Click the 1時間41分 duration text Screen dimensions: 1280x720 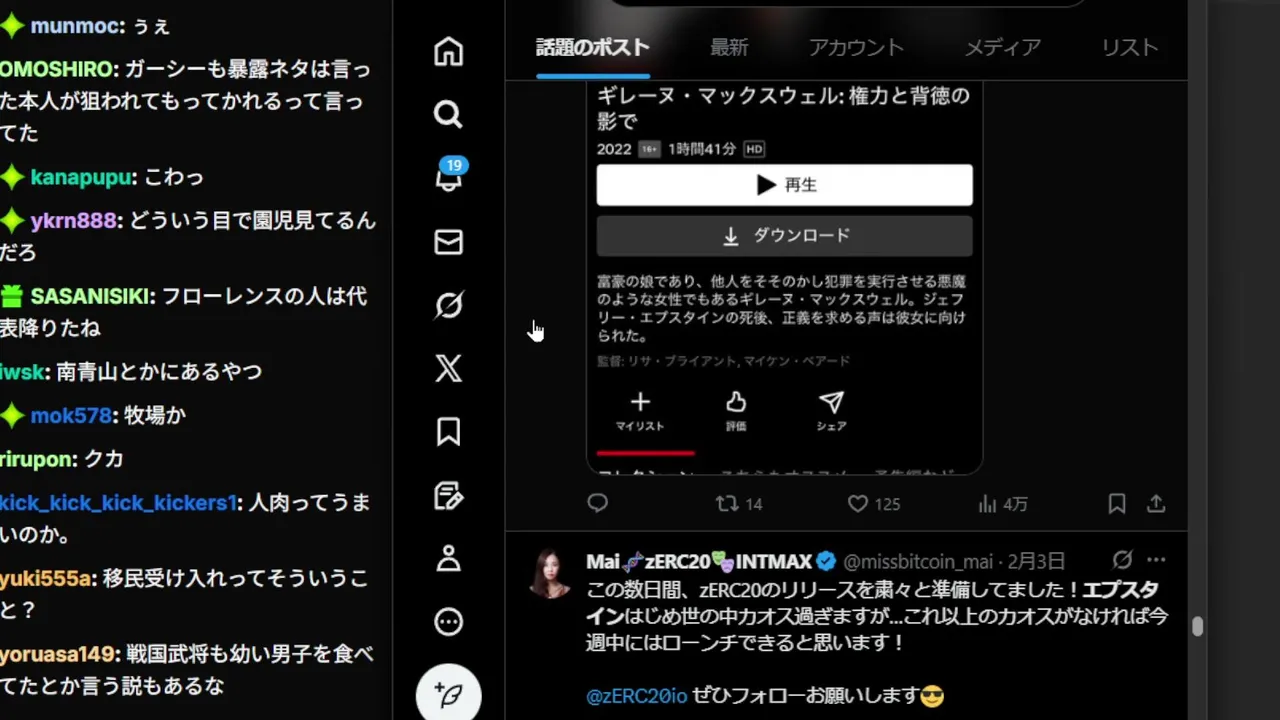pyautogui.click(x=702, y=149)
